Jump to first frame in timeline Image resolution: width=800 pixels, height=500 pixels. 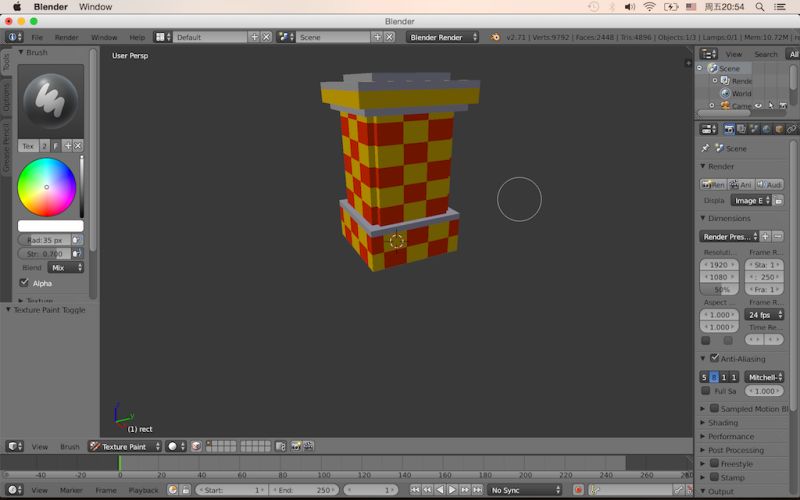coord(415,490)
